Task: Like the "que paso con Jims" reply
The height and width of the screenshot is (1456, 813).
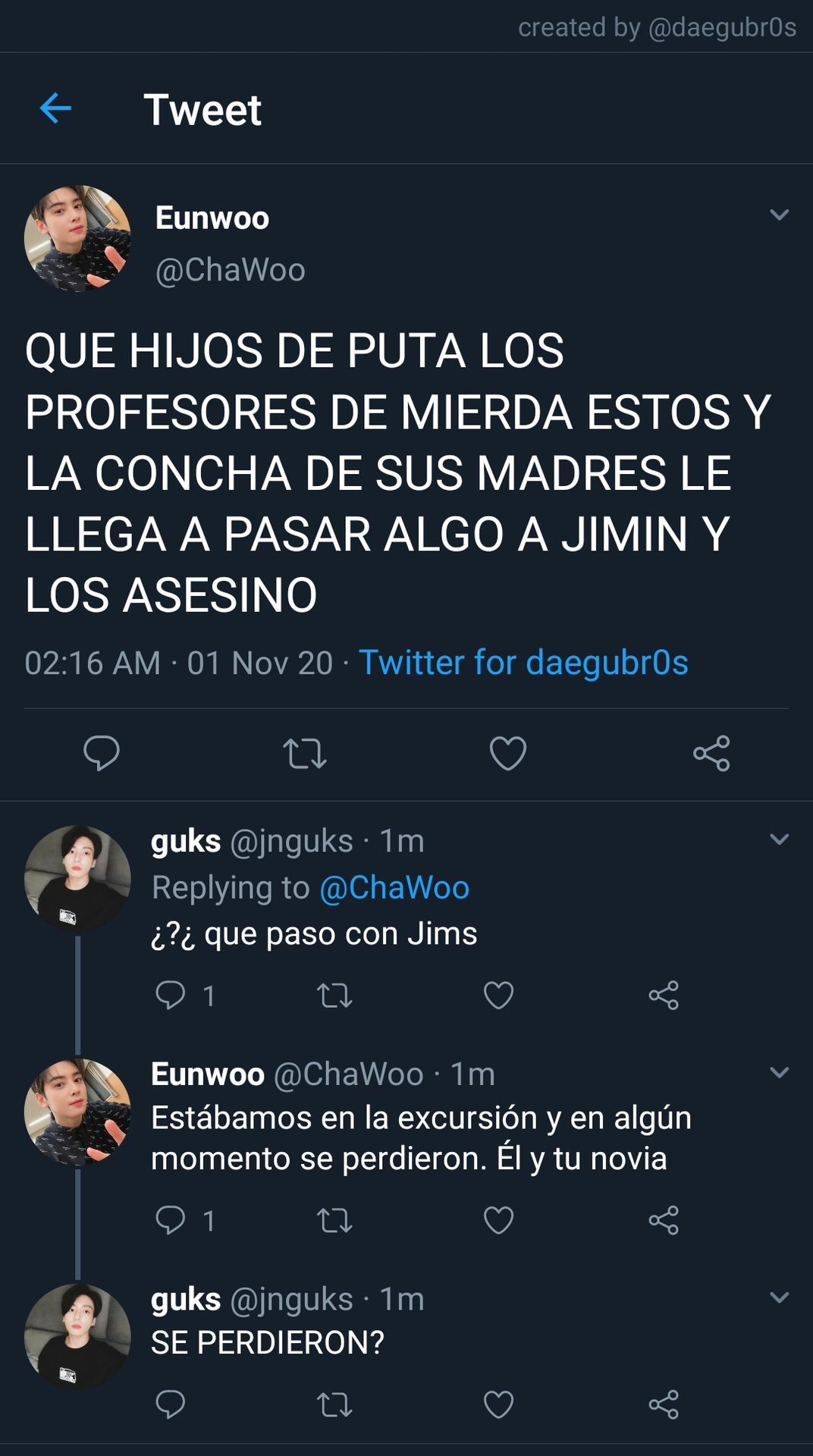Action: 498,995
